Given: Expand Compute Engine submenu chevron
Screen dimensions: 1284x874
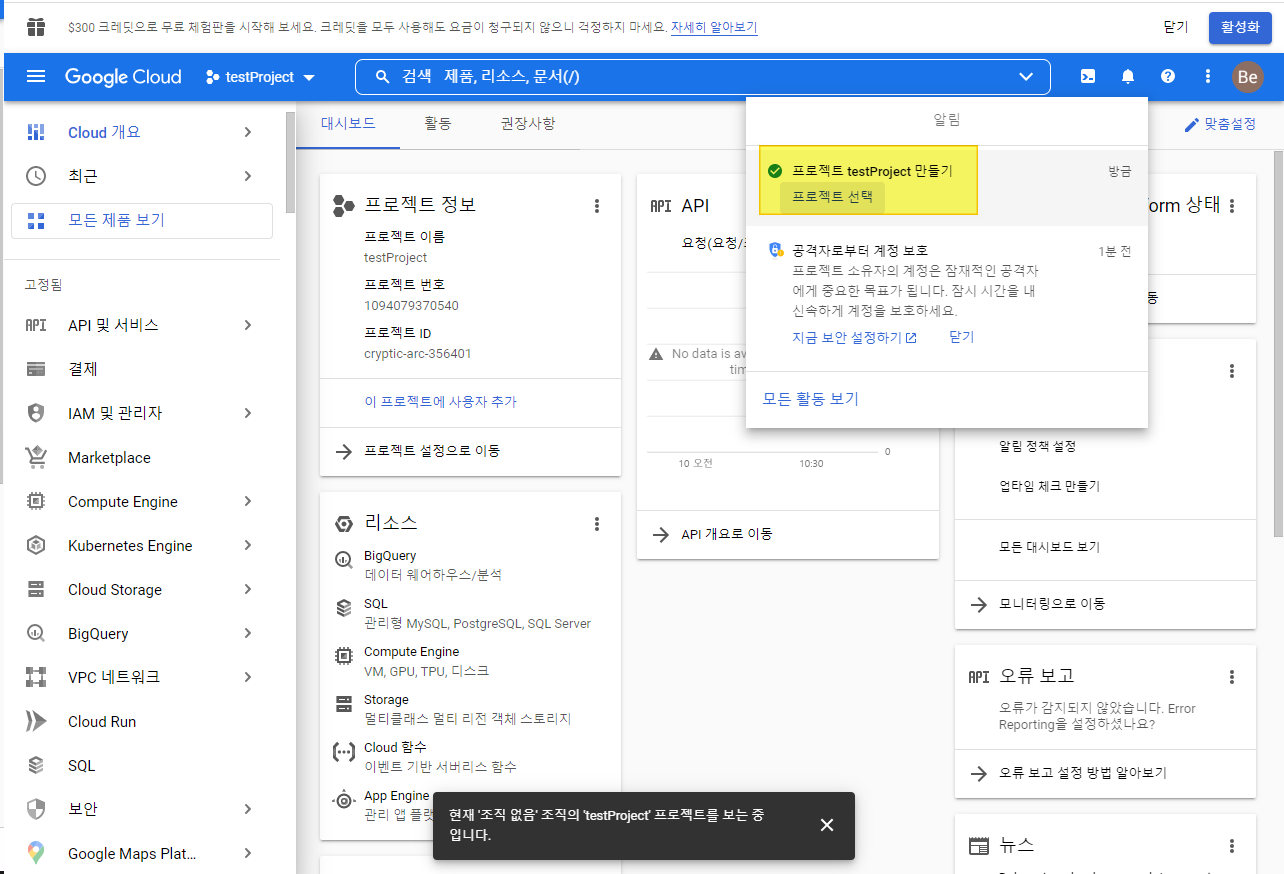Looking at the screenshot, I should [248, 501].
